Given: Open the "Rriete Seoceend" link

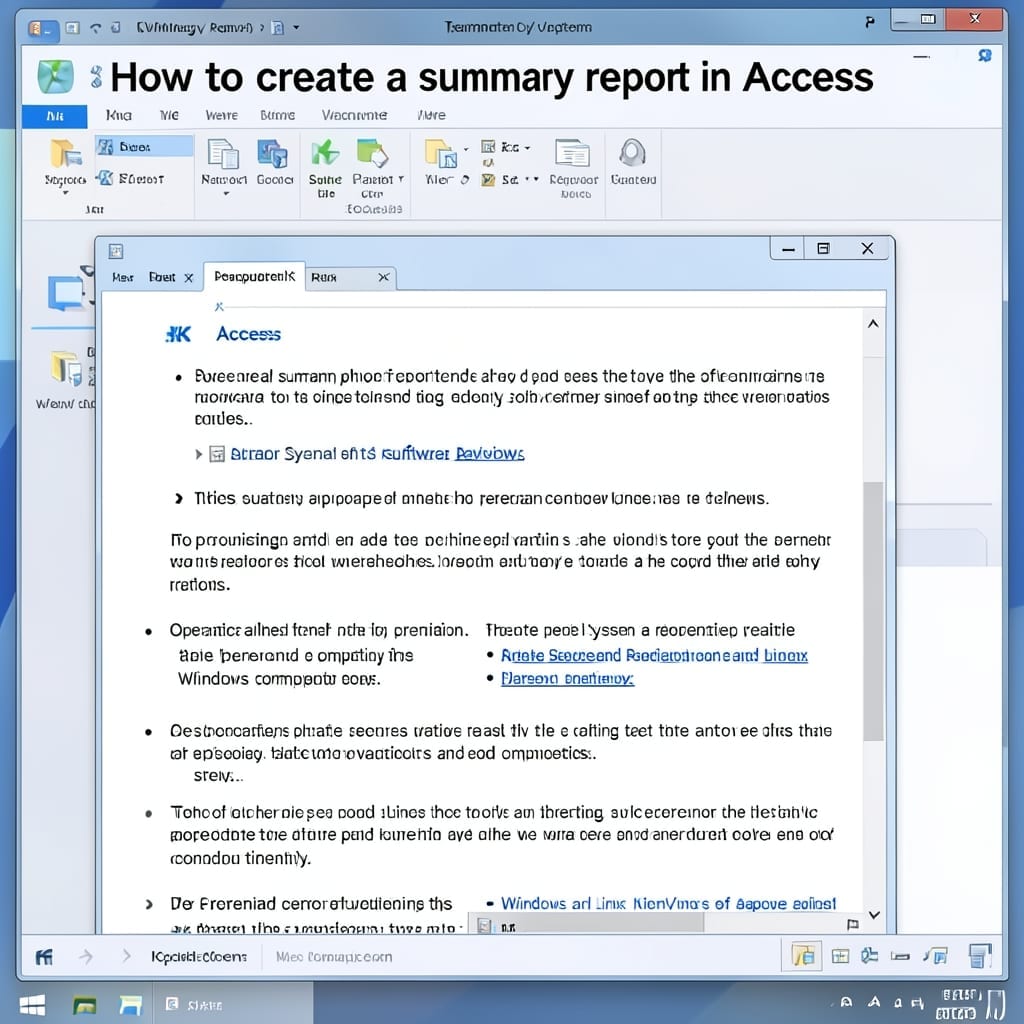Looking at the screenshot, I should pos(654,656).
